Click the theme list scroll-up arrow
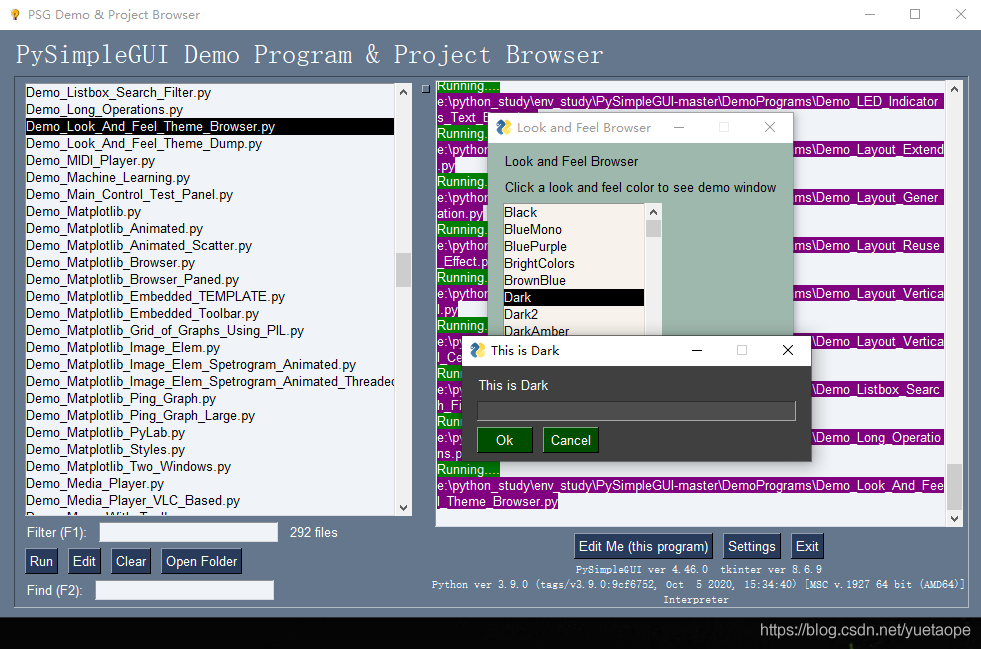This screenshot has width=981, height=649. (x=653, y=212)
